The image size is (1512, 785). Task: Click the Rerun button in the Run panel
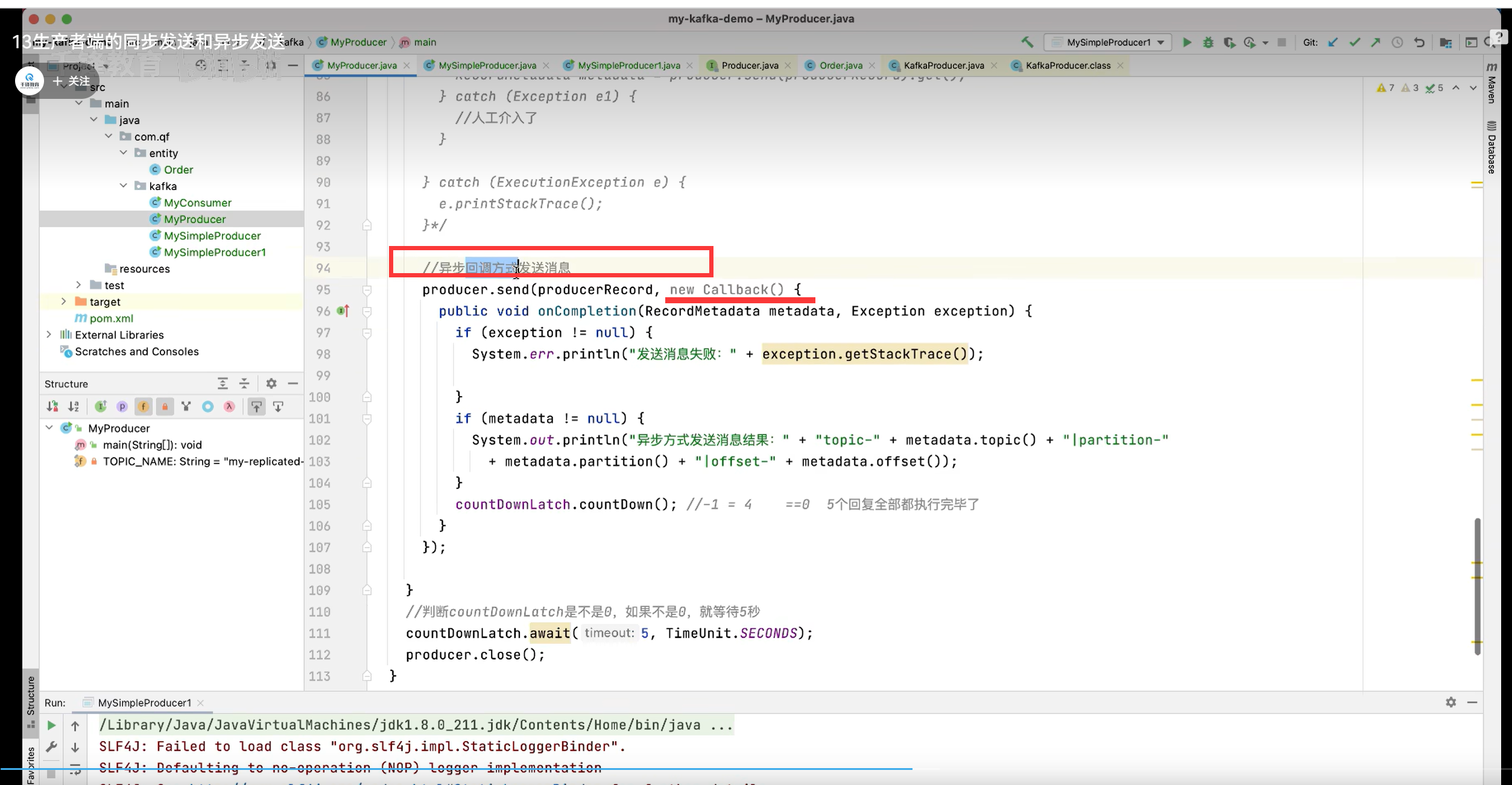(x=51, y=725)
